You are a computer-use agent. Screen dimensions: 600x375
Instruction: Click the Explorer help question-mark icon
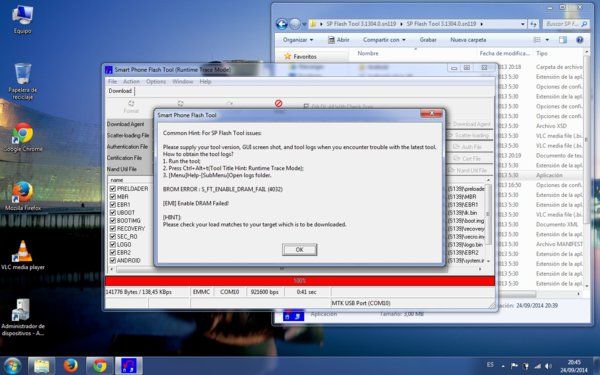pos(580,40)
